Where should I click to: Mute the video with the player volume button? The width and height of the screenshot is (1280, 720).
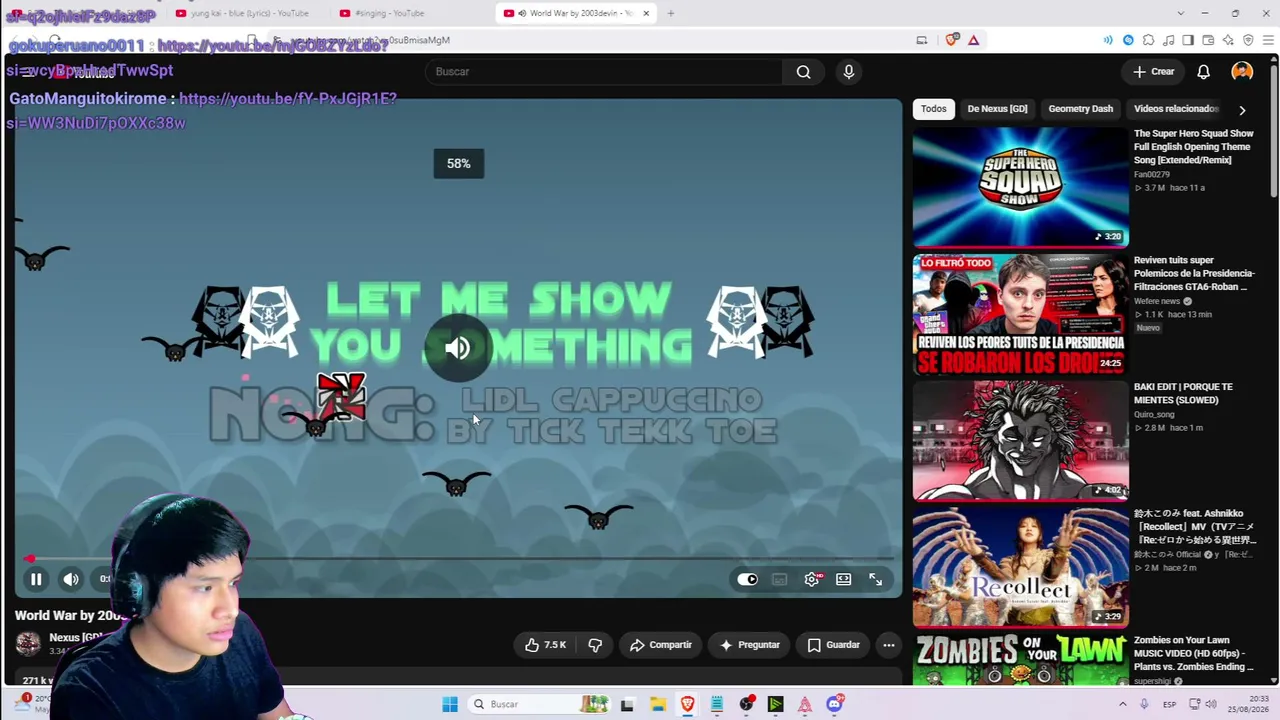pyautogui.click(x=71, y=579)
